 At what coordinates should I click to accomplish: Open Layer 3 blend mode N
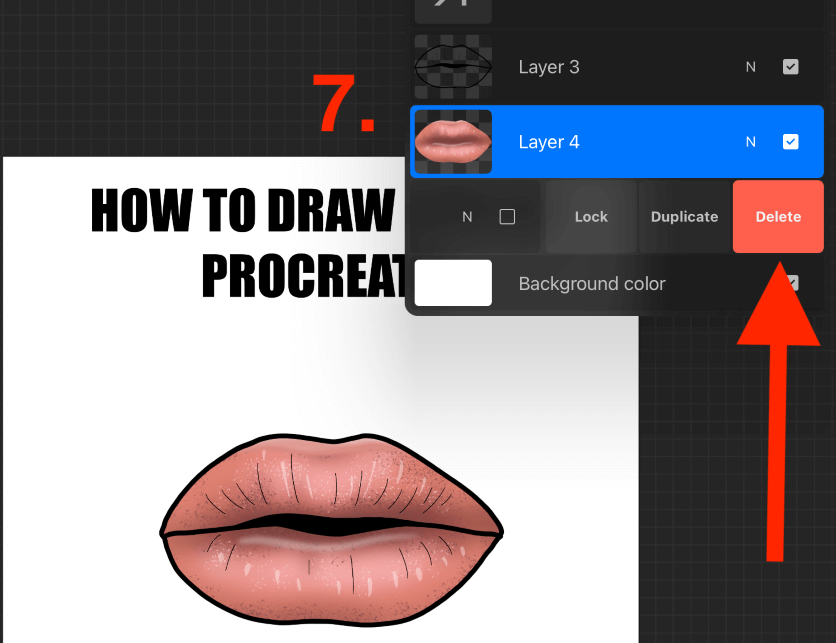tap(751, 67)
